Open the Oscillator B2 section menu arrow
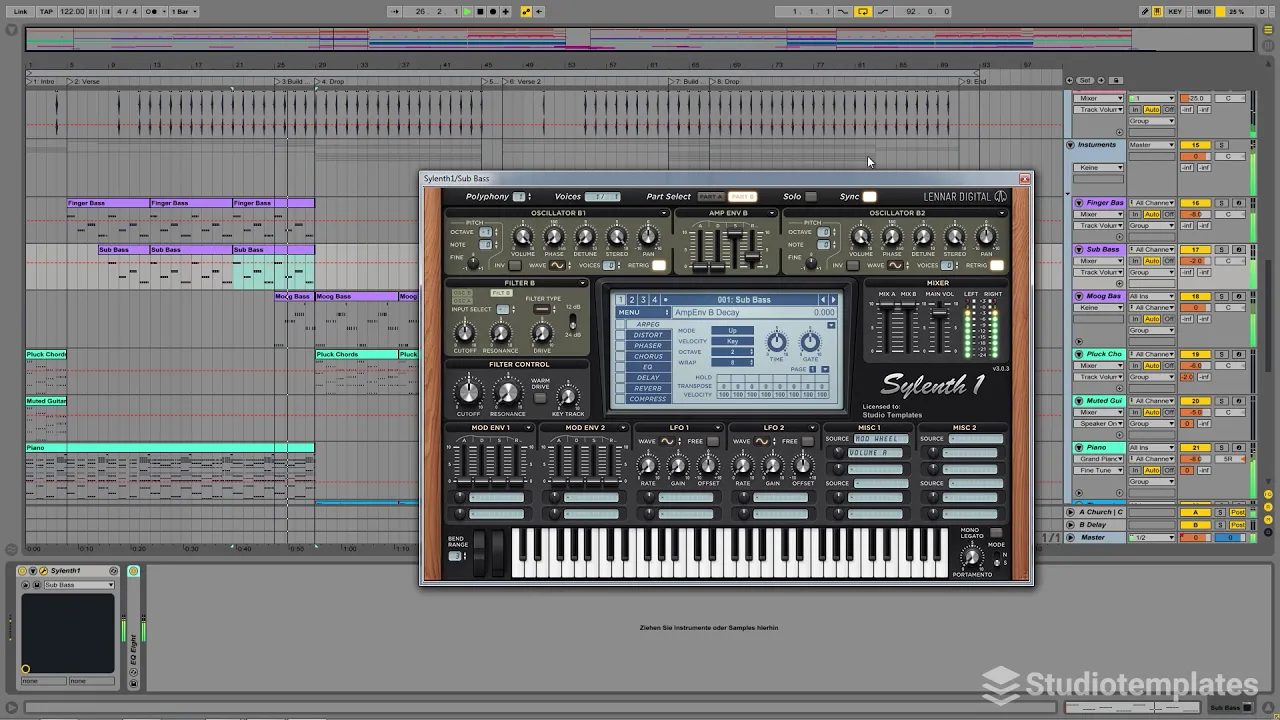This screenshot has height=720, width=1280. click(x=1001, y=213)
